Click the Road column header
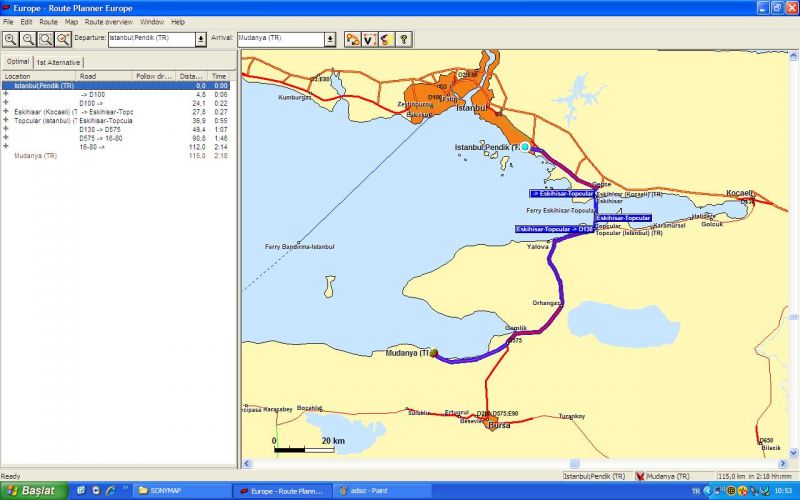 (x=104, y=76)
